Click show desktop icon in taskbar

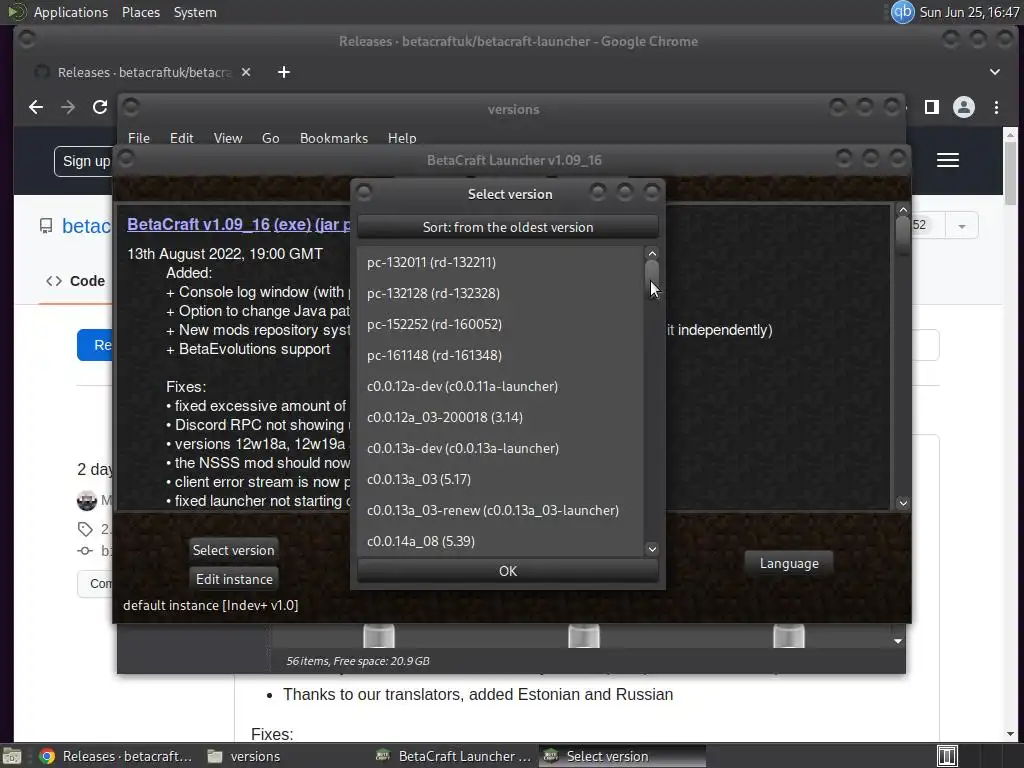click(x=12, y=756)
